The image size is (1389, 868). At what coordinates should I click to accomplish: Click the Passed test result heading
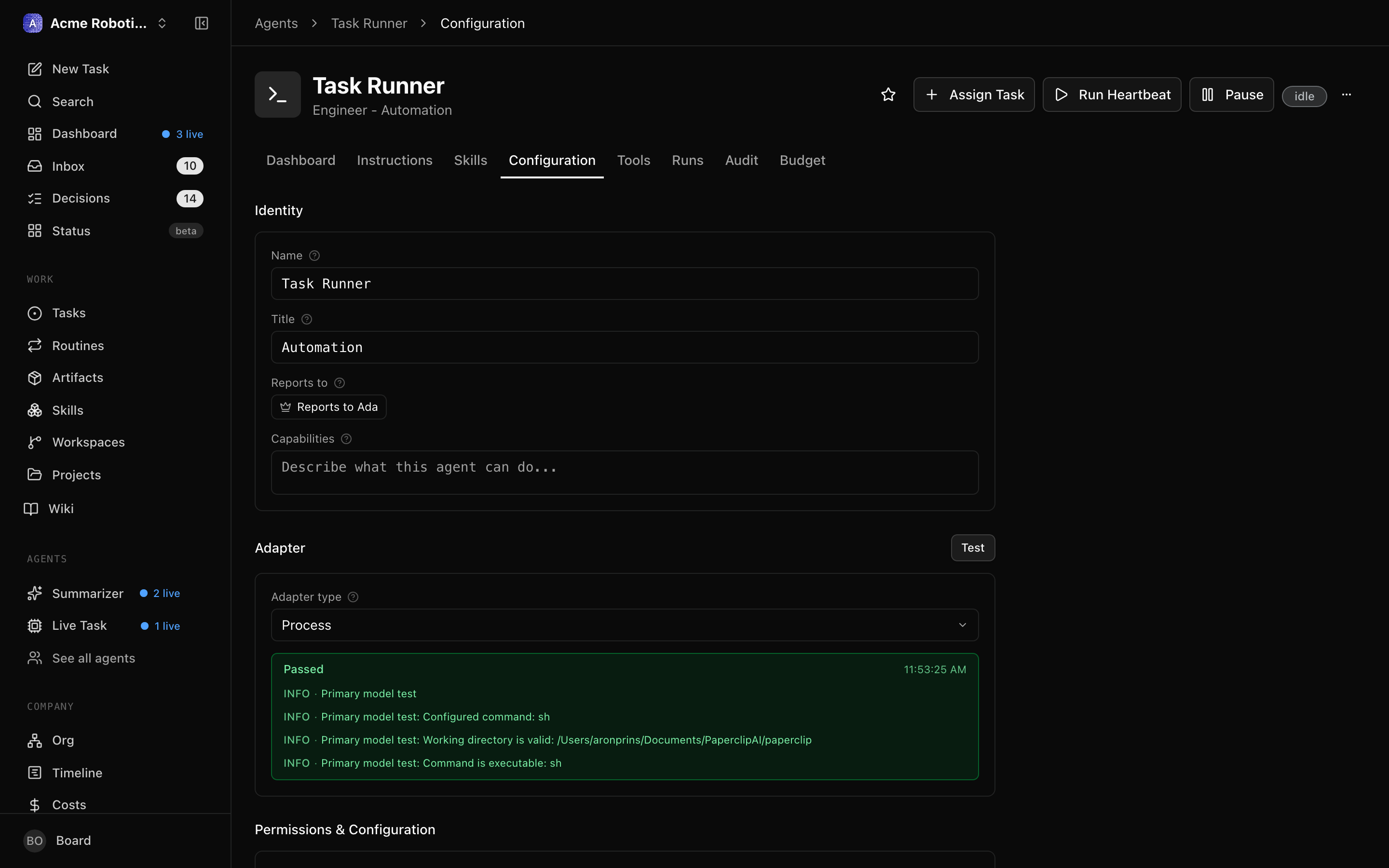[x=304, y=669]
